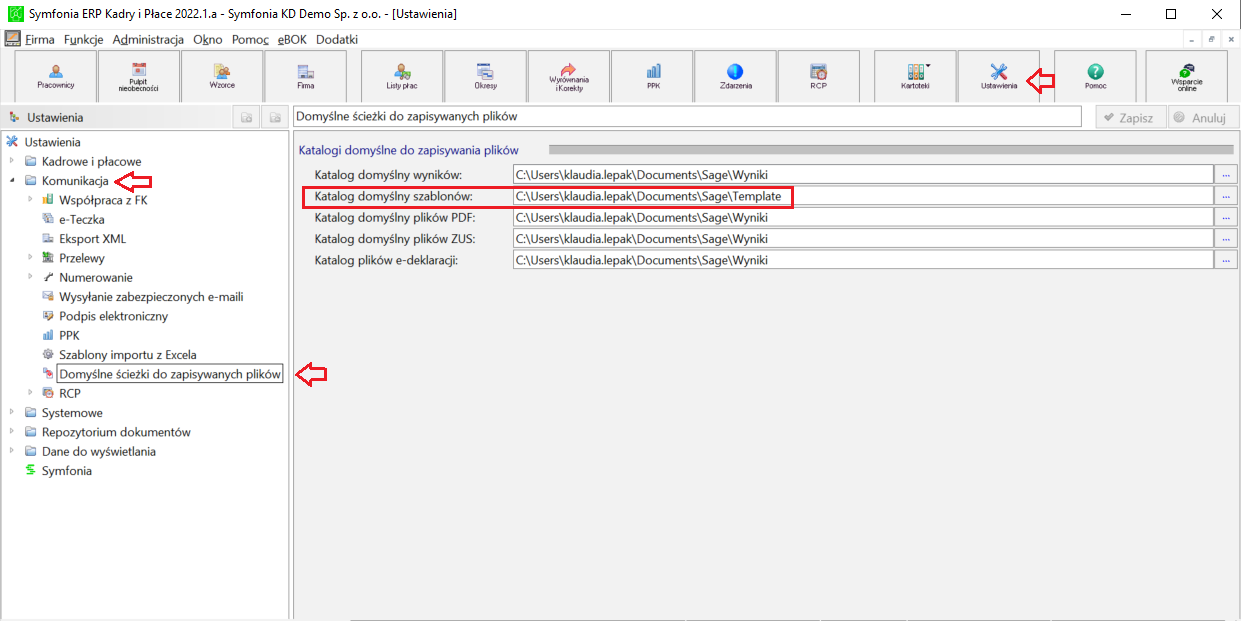Expand the Systemowe node
This screenshot has width=1241, height=621.
[12, 413]
